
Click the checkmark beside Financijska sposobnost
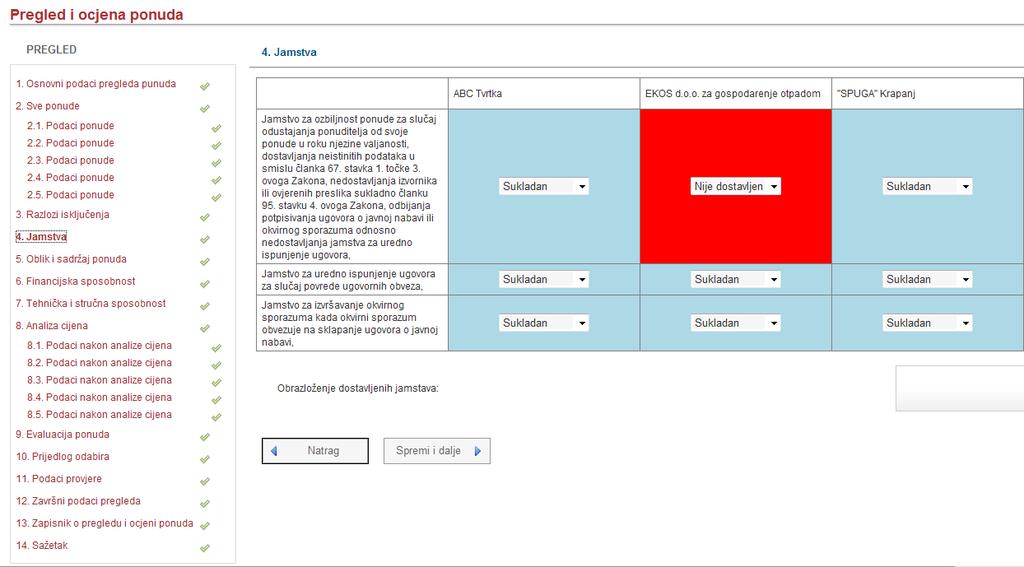205,284
